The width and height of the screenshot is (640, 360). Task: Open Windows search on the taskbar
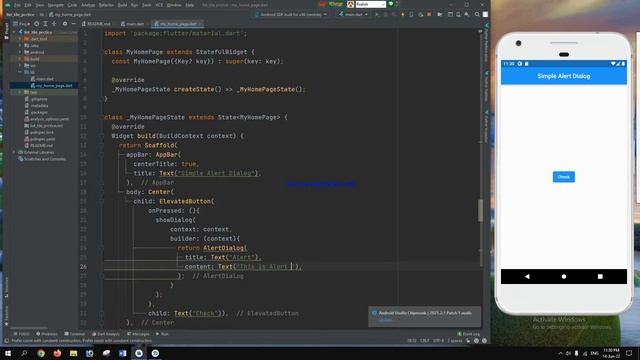(x=24, y=353)
